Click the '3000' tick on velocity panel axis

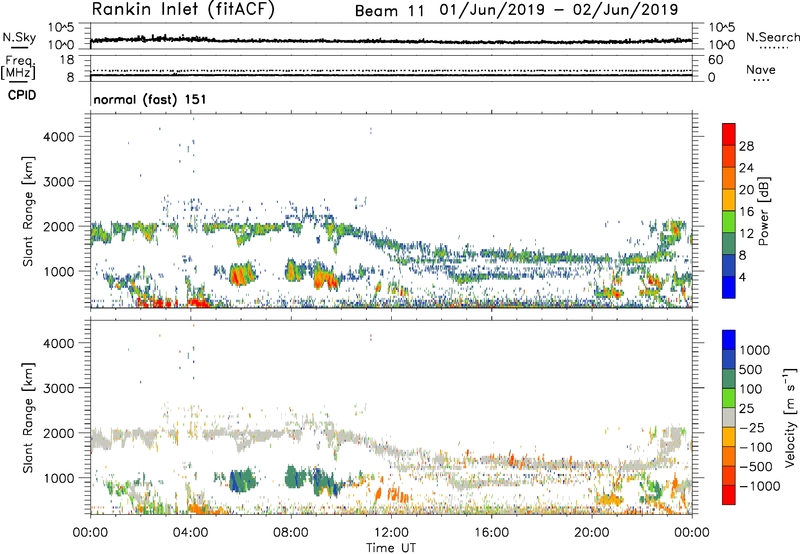click(59, 388)
